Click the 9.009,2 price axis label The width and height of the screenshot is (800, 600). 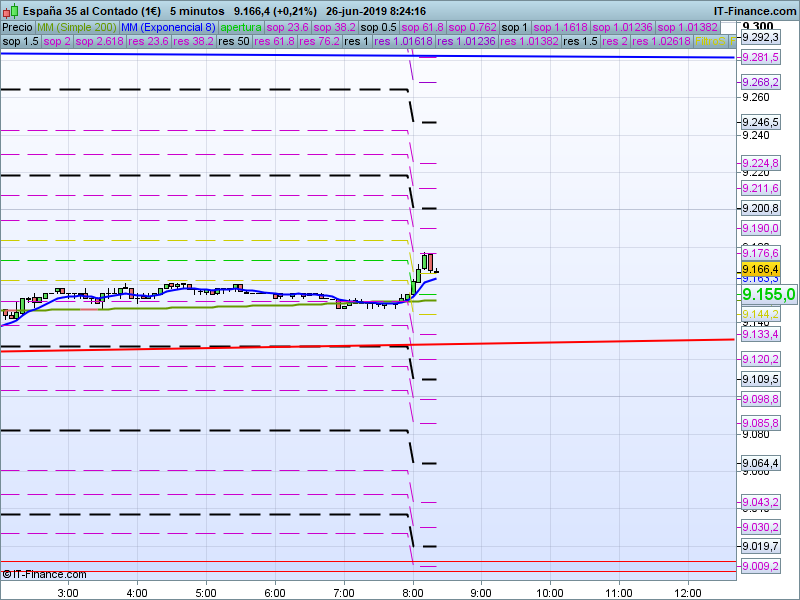point(761,567)
